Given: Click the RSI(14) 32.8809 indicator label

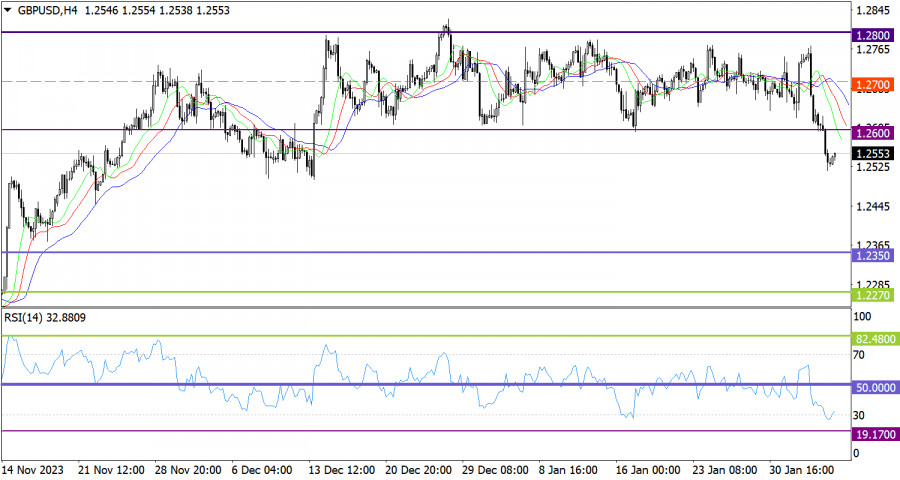Looking at the screenshot, I should click(x=45, y=318).
